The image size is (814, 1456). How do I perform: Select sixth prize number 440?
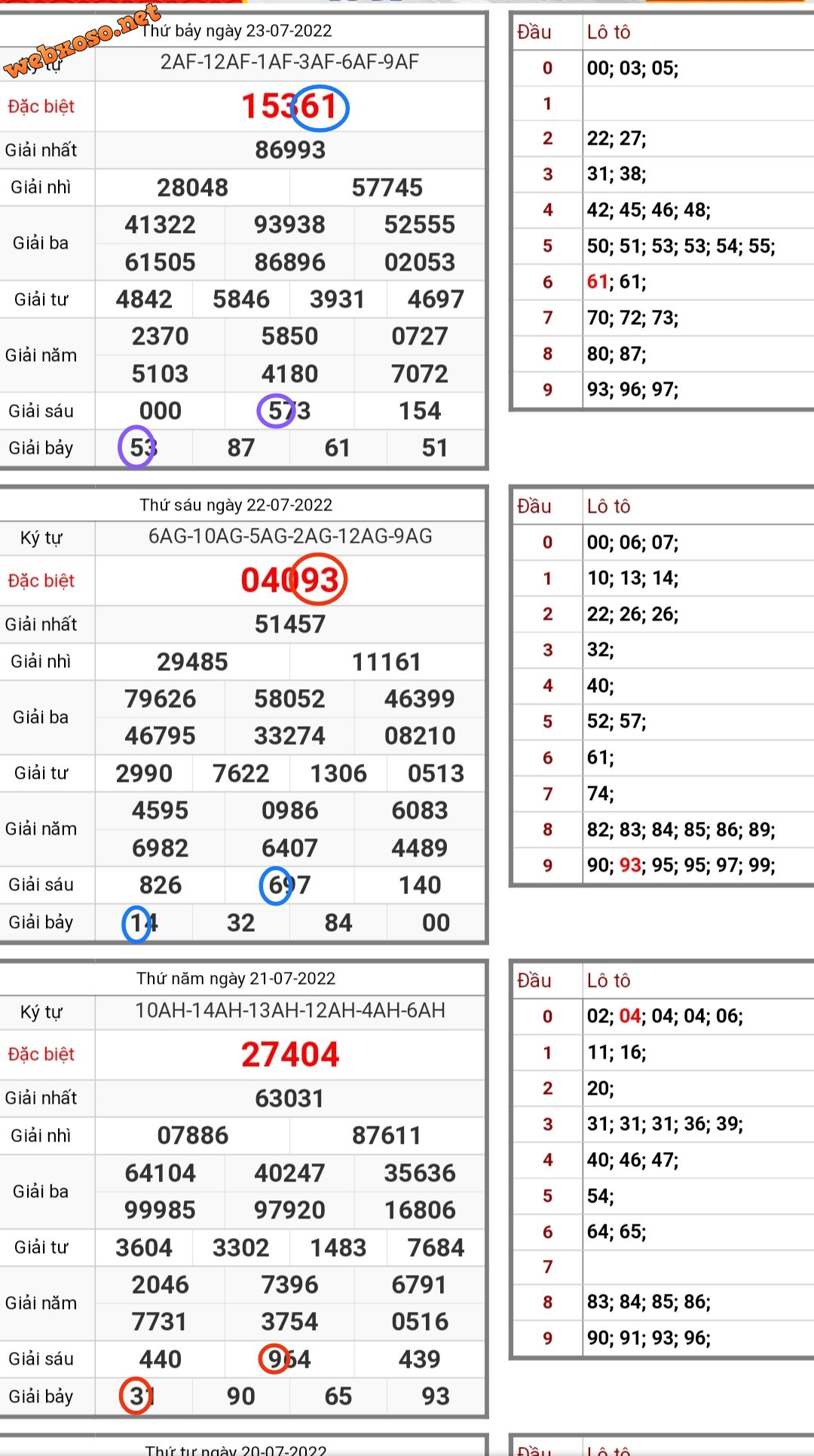[160, 1359]
